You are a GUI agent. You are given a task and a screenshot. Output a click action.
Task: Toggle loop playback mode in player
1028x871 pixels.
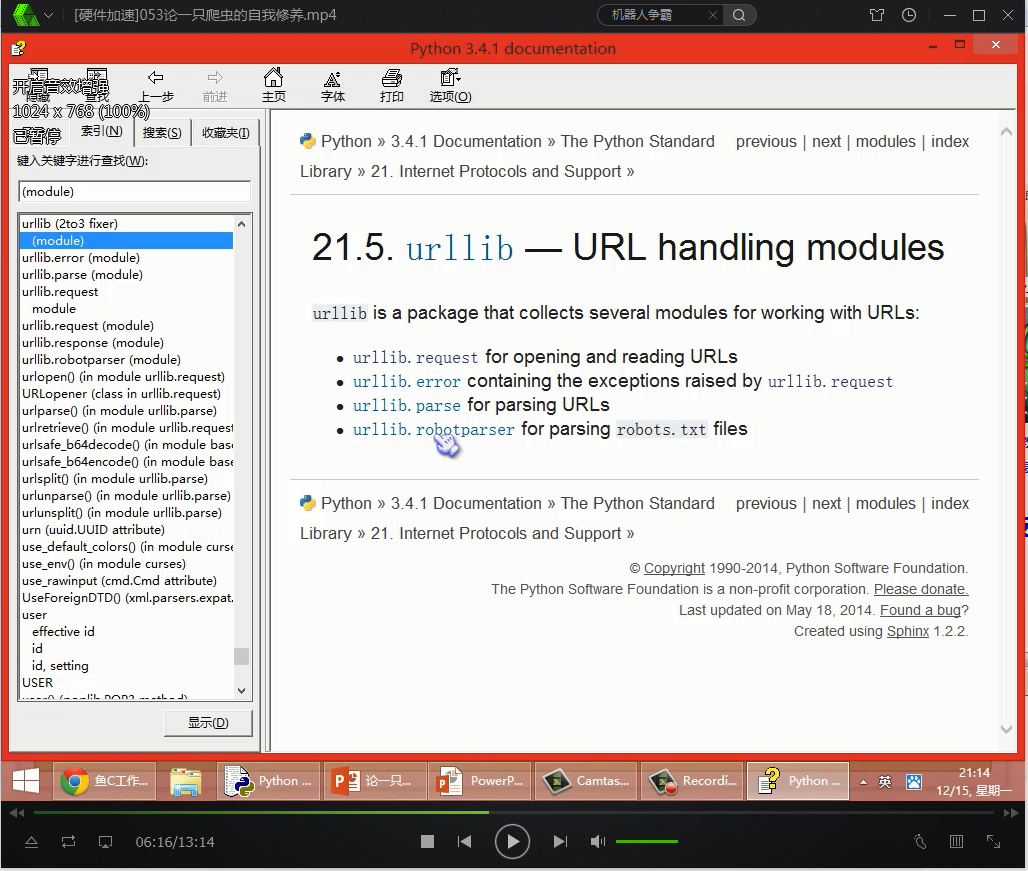[x=68, y=842]
